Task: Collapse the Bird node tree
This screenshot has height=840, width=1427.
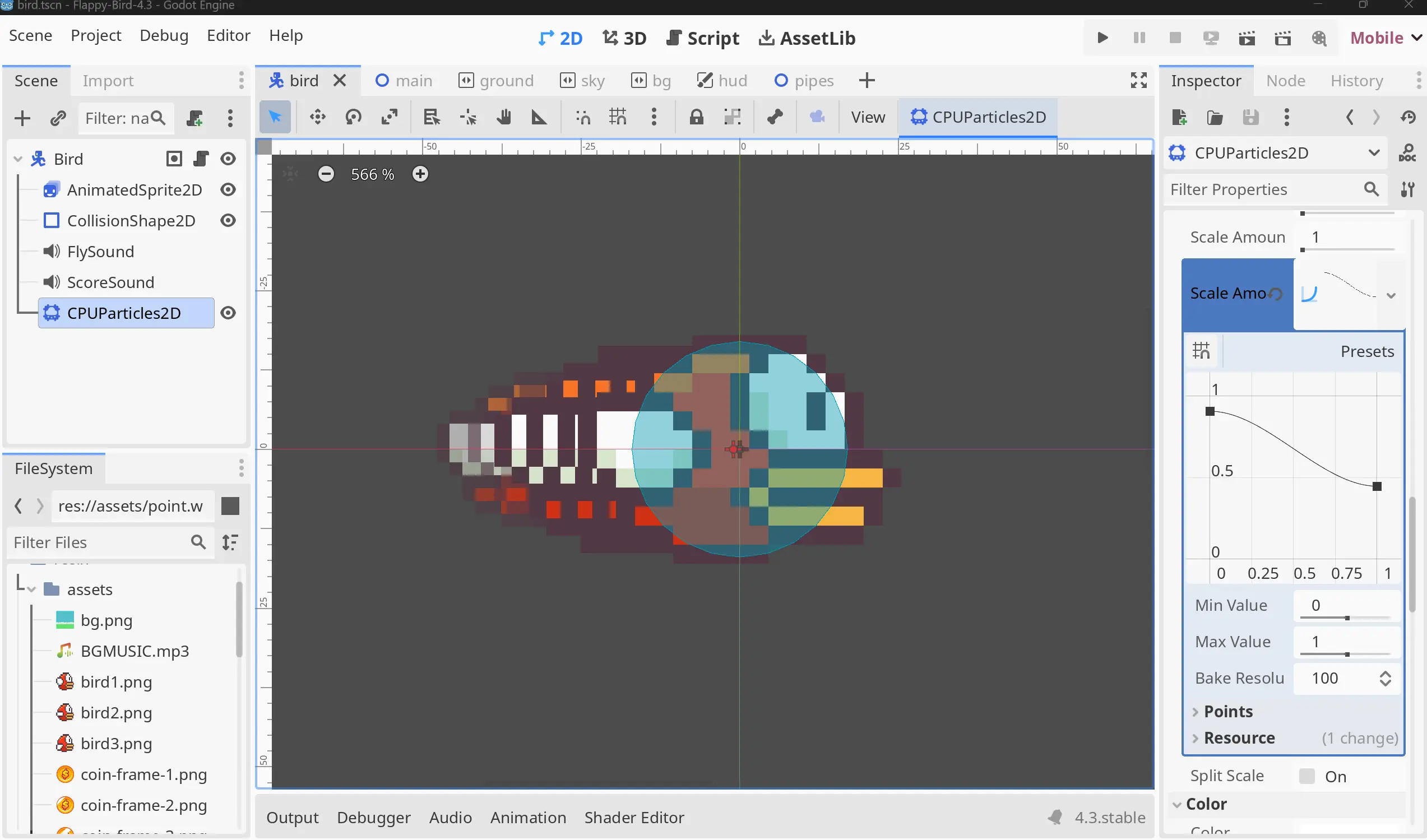Action: pos(18,159)
